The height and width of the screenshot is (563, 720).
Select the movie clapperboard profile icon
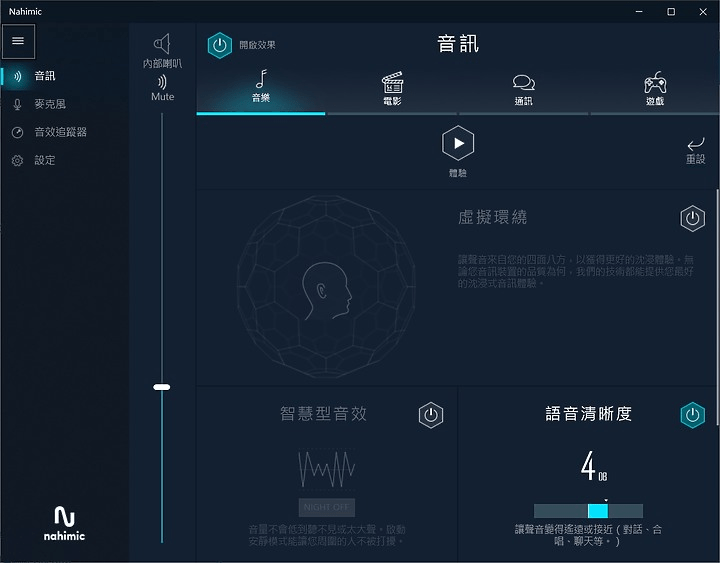point(393,82)
